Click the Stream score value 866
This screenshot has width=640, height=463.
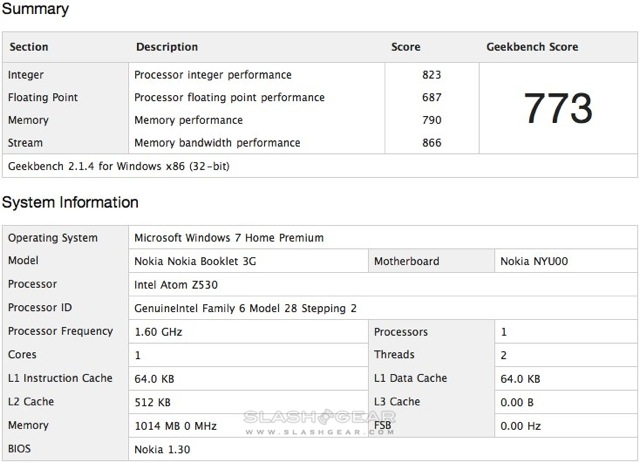tap(433, 143)
